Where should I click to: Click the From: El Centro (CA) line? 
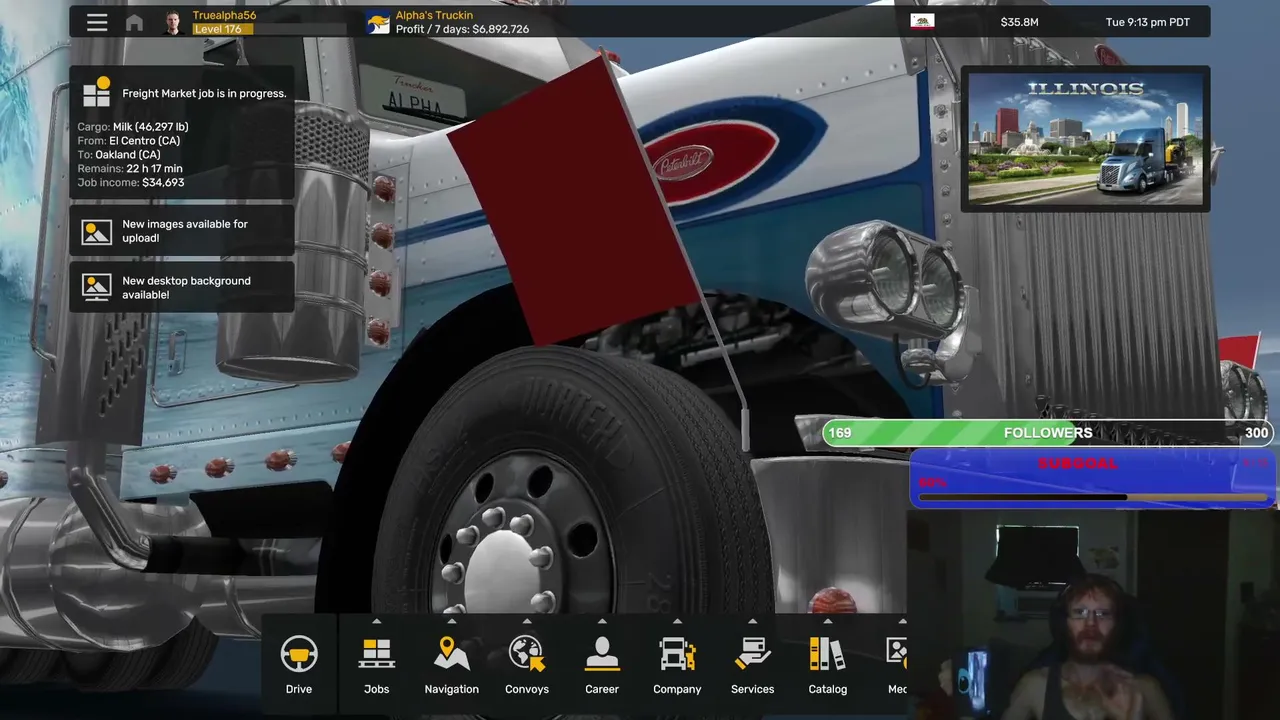(129, 141)
